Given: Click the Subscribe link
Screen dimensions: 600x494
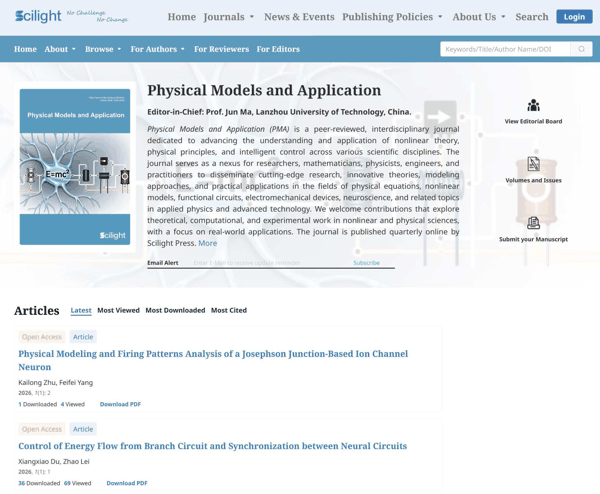Looking at the screenshot, I should pyautogui.click(x=366, y=262).
